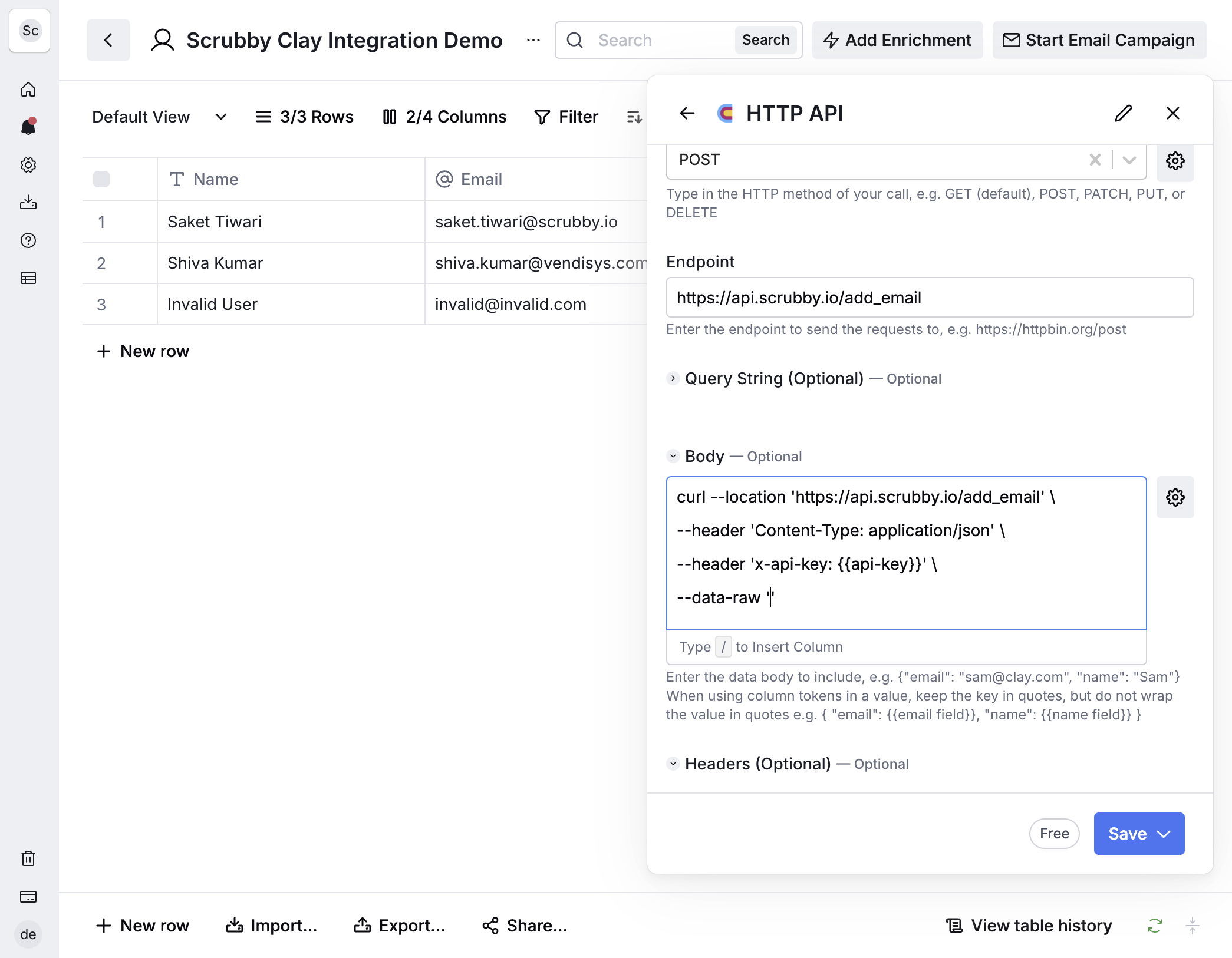The image size is (1232, 958).
Task: Click the refresh icon near table history
Action: point(1154,926)
